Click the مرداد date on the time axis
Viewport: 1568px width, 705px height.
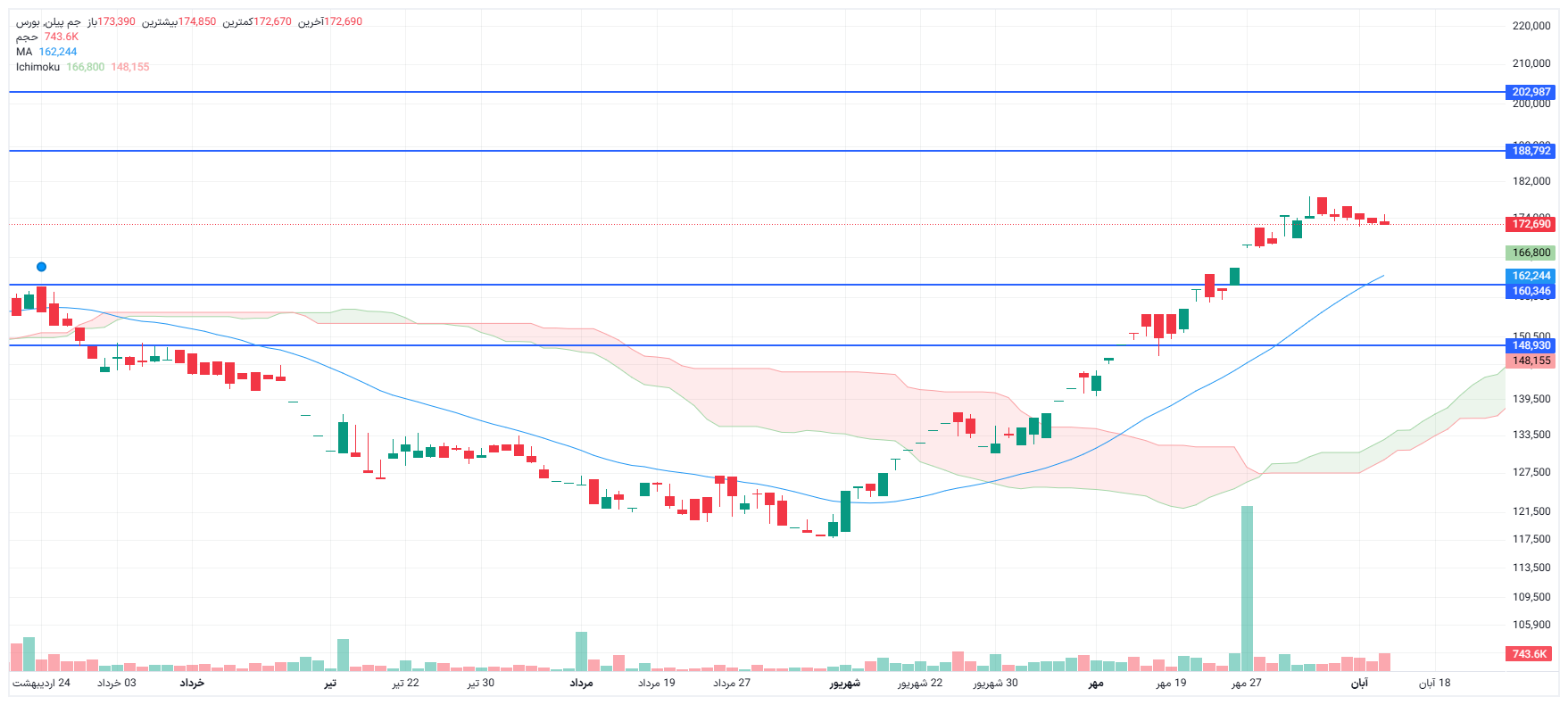coord(581,683)
